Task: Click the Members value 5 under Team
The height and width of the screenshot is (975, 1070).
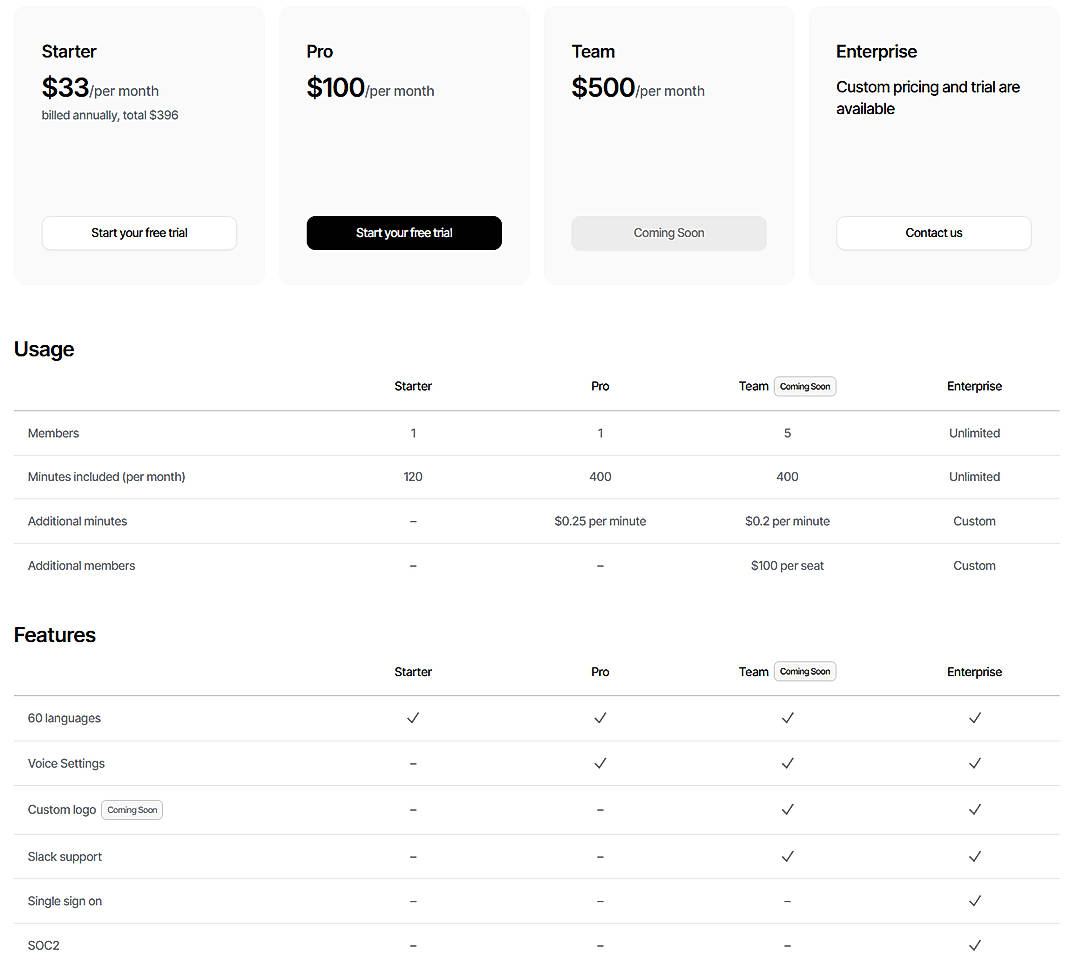Action: [x=787, y=433]
